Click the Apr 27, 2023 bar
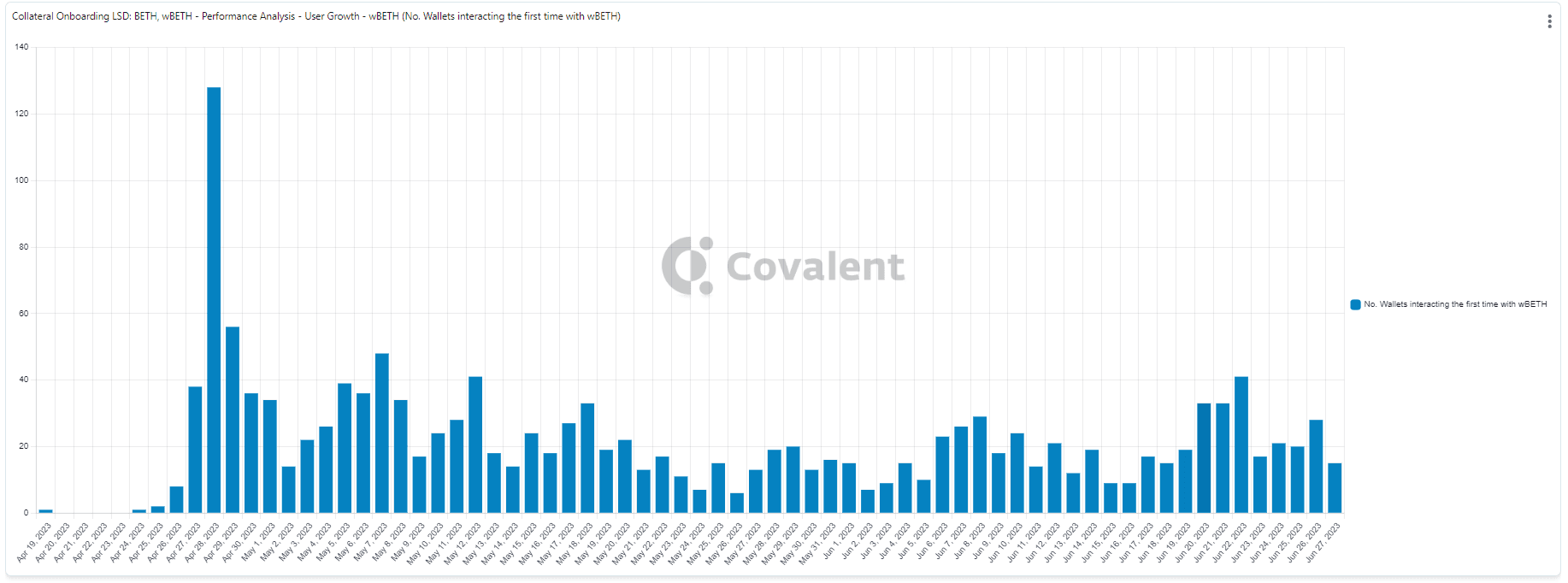Viewport: 1568px width, 583px height. tap(195, 450)
